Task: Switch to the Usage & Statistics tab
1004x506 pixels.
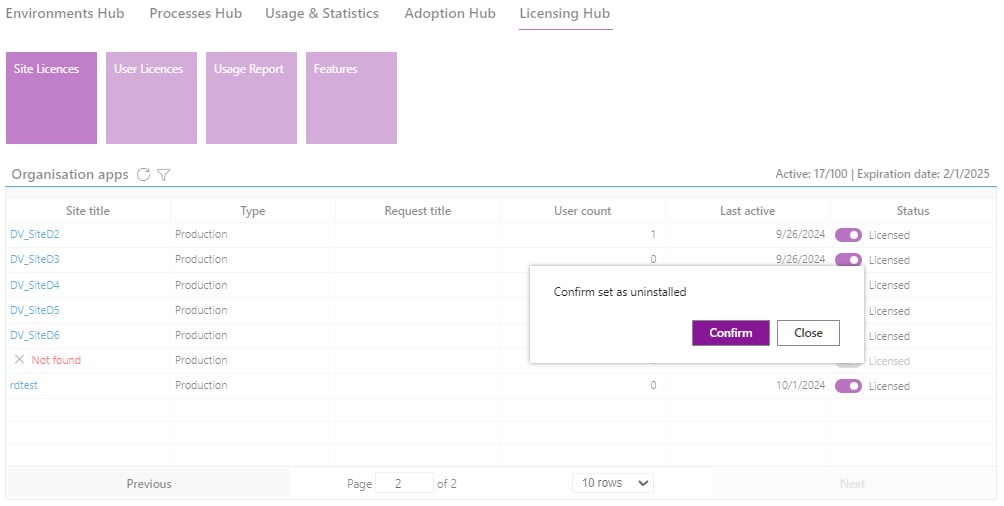Action: [322, 13]
